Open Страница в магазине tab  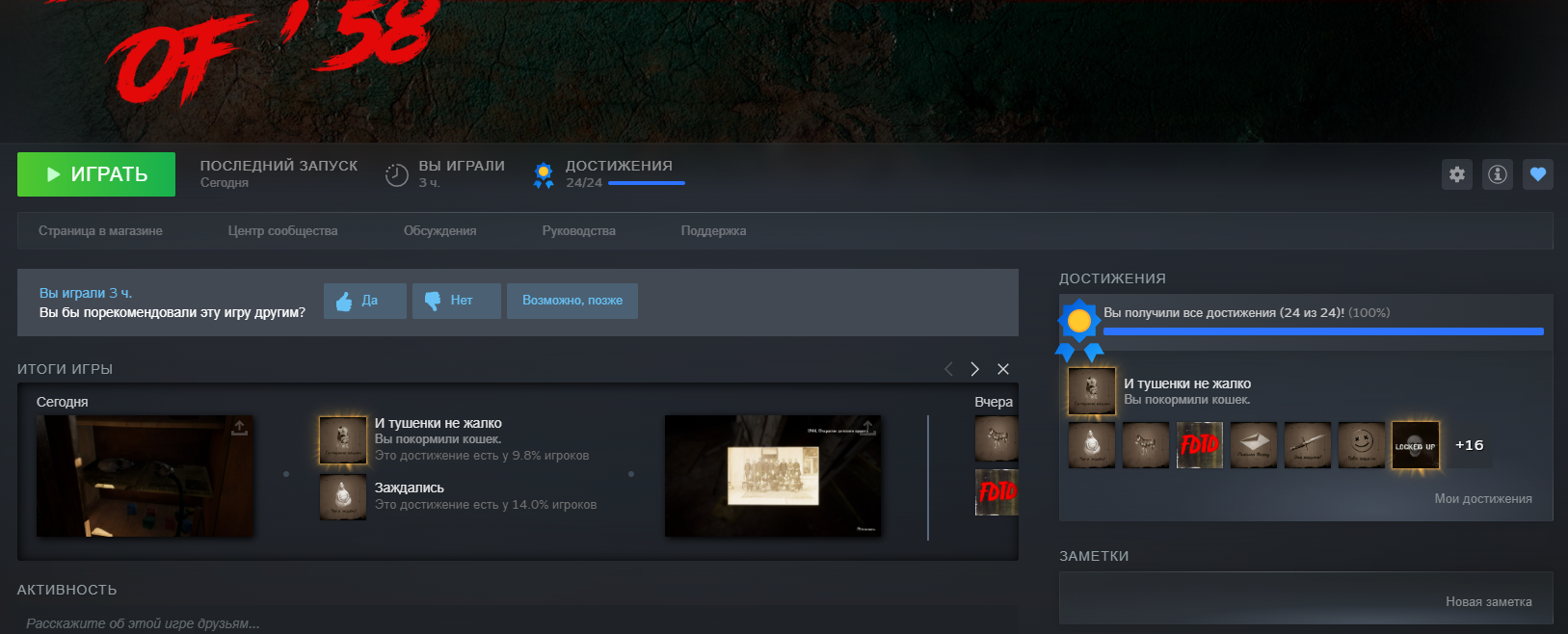pyautogui.click(x=100, y=231)
